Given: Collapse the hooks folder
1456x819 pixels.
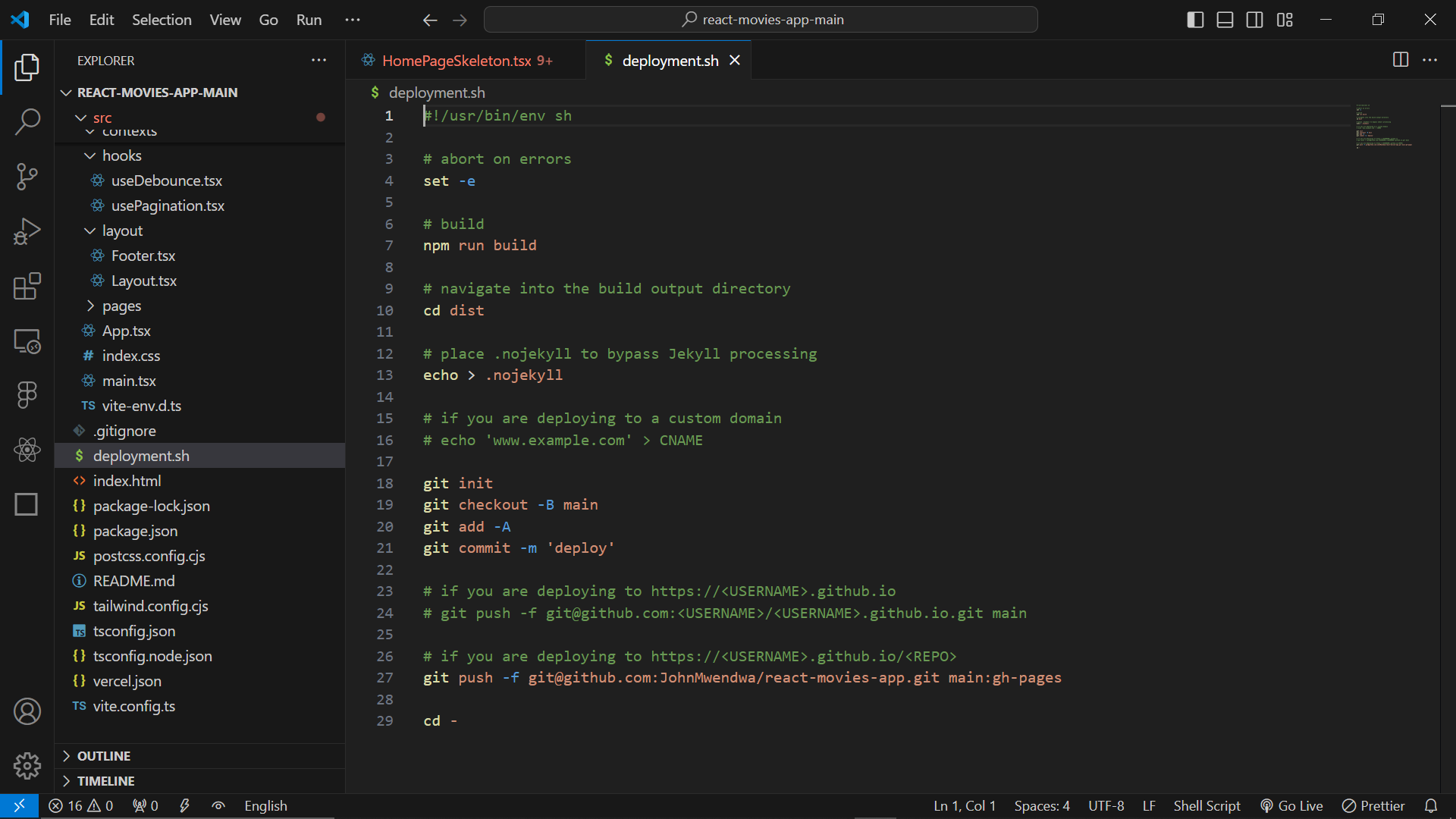Looking at the screenshot, I should [121, 155].
